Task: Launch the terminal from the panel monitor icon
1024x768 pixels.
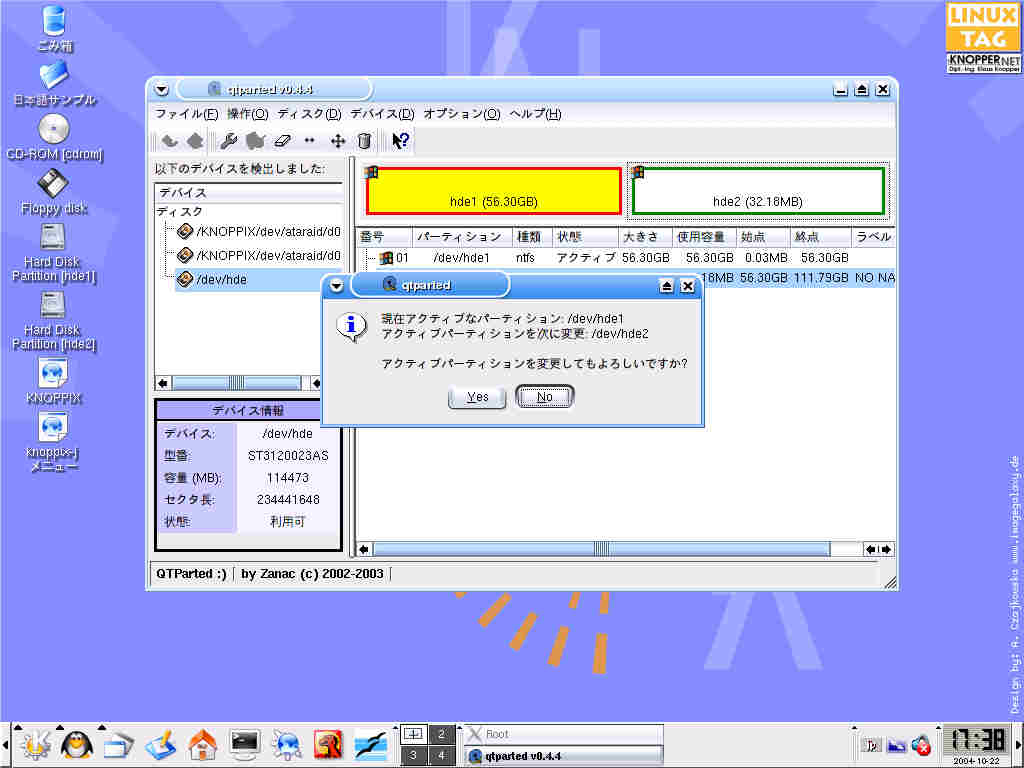Action: 245,745
